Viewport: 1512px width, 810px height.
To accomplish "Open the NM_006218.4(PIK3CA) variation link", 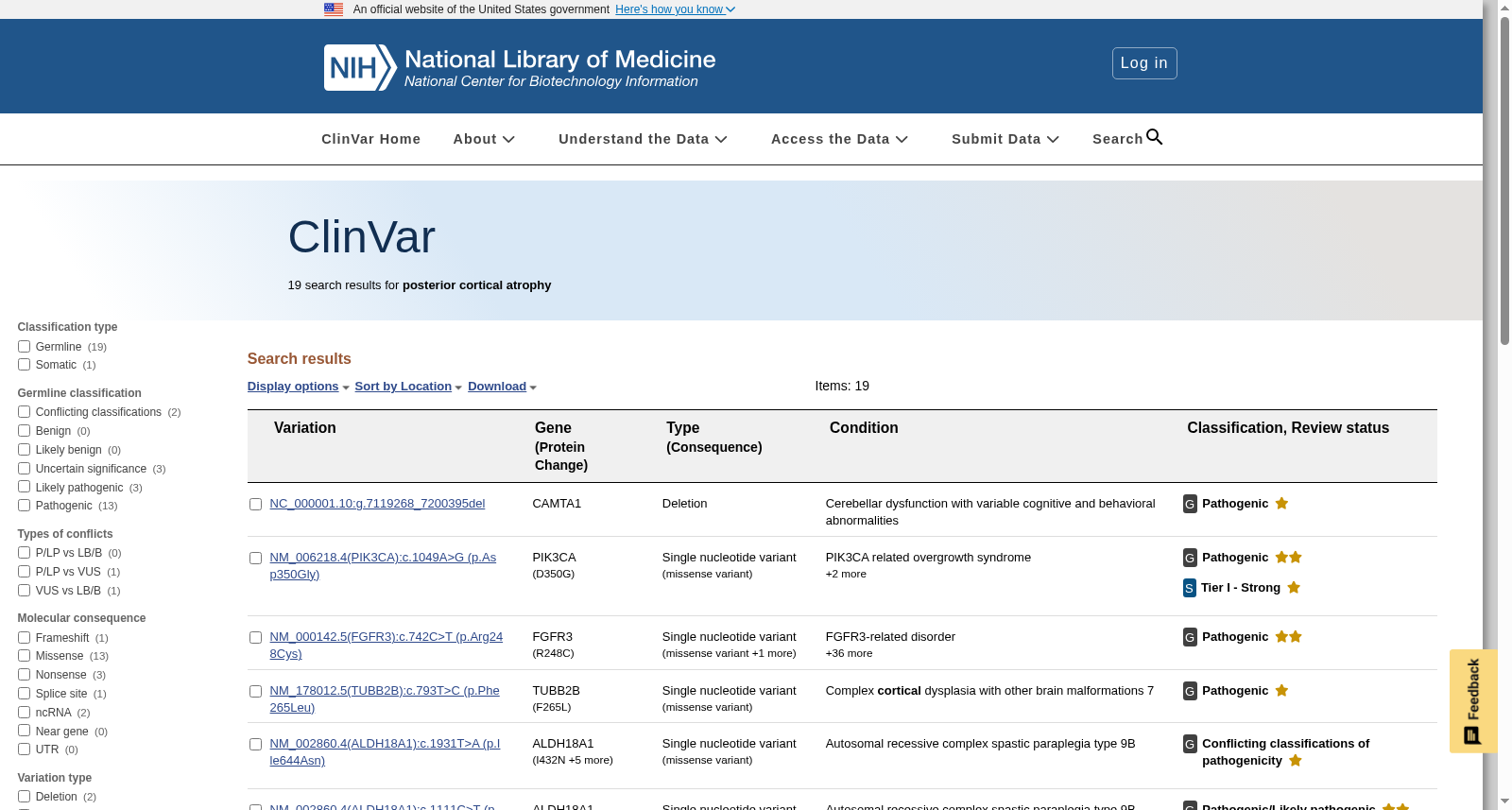I will pos(383,566).
